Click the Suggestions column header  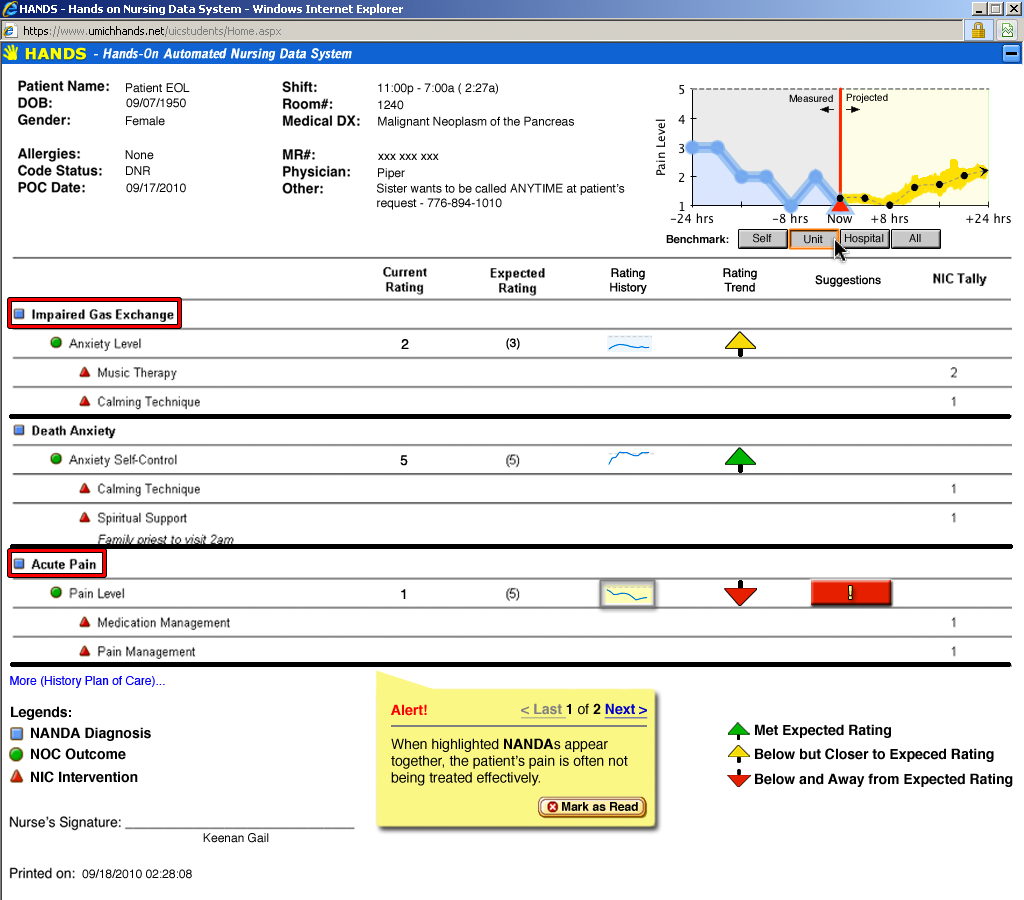(x=848, y=280)
